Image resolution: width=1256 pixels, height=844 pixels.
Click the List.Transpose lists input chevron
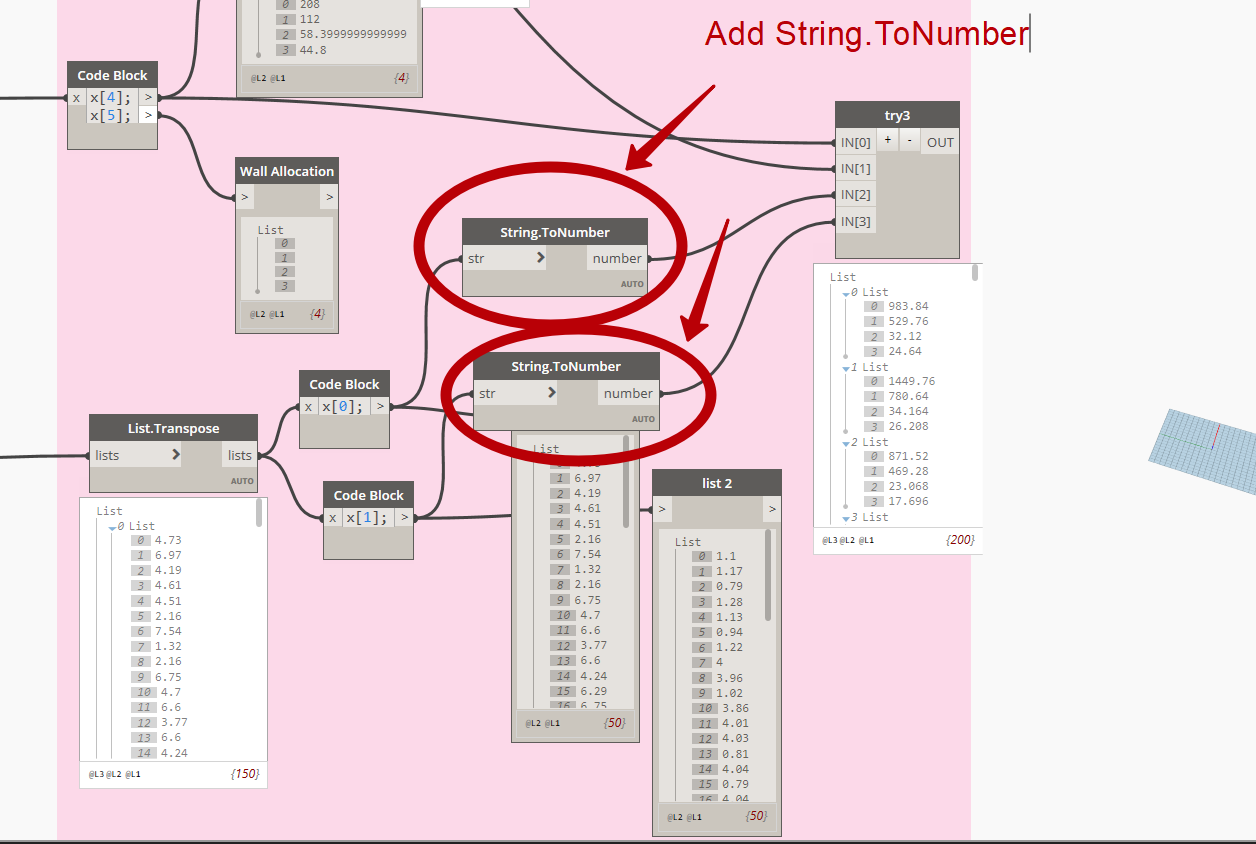[x=176, y=455]
